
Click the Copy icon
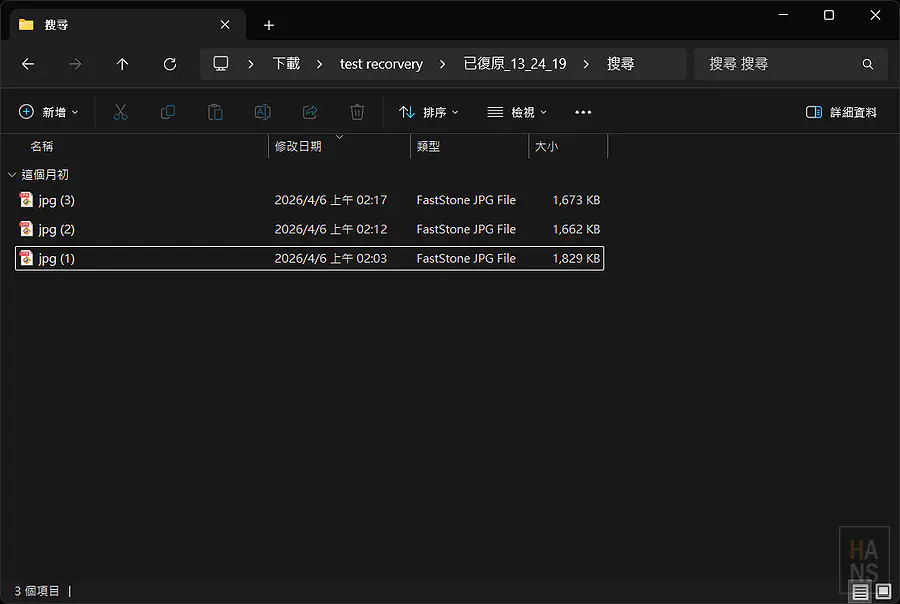[x=167, y=112]
